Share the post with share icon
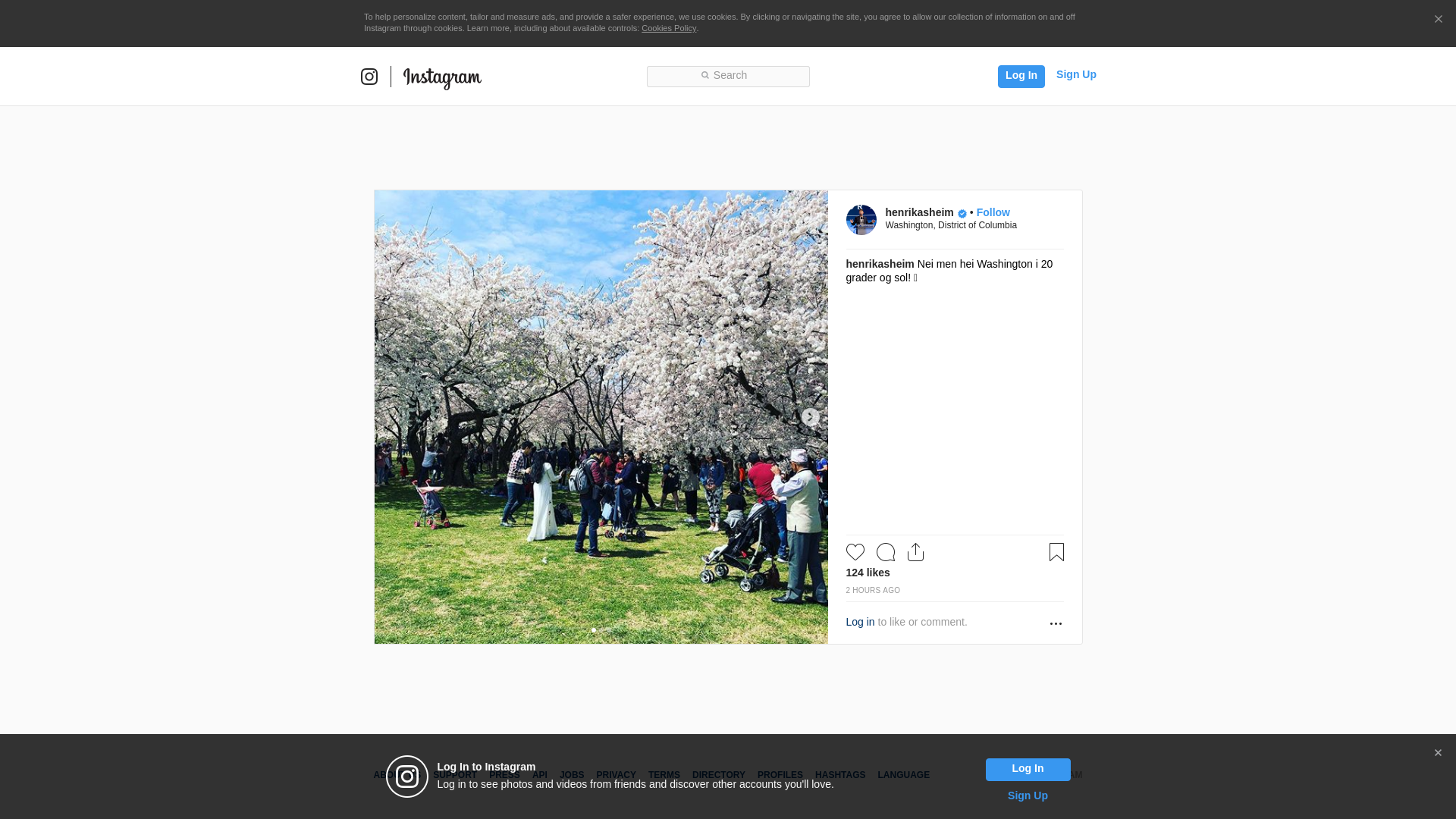 tap(915, 552)
